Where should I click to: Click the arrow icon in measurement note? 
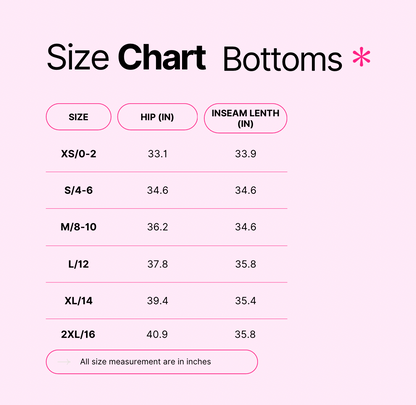point(64,362)
